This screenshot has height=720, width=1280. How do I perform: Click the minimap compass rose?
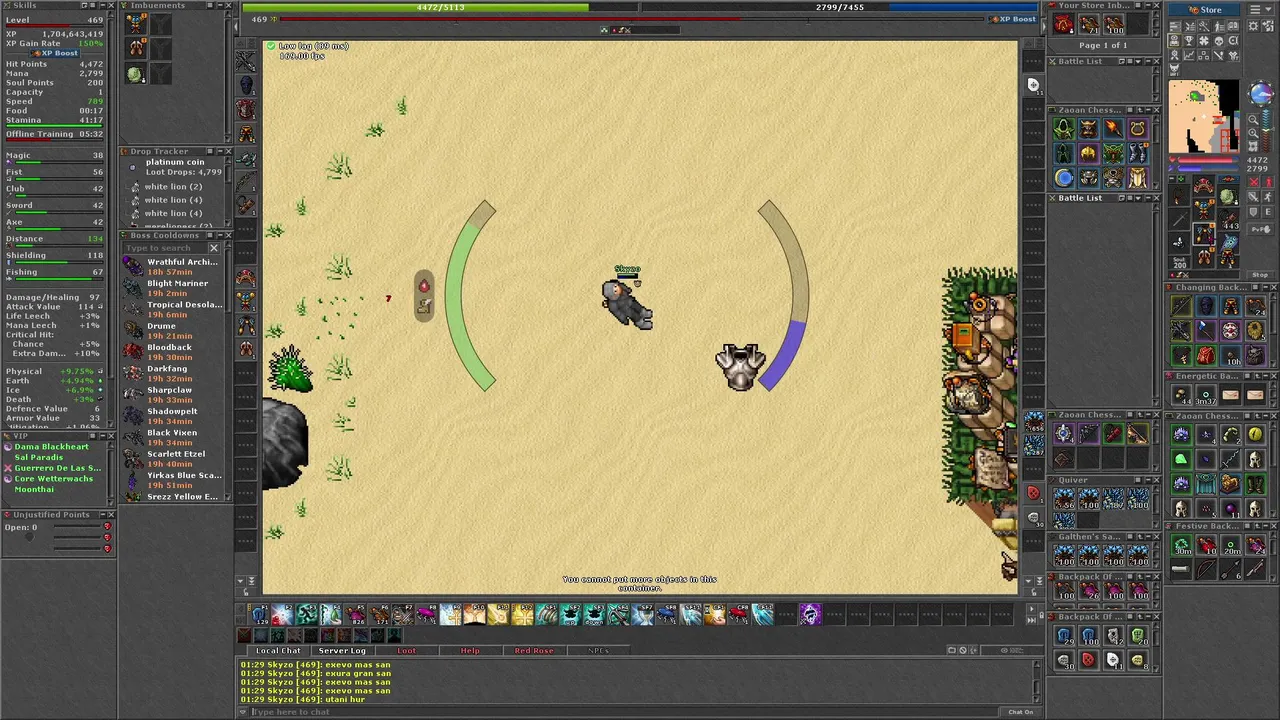point(1263,95)
